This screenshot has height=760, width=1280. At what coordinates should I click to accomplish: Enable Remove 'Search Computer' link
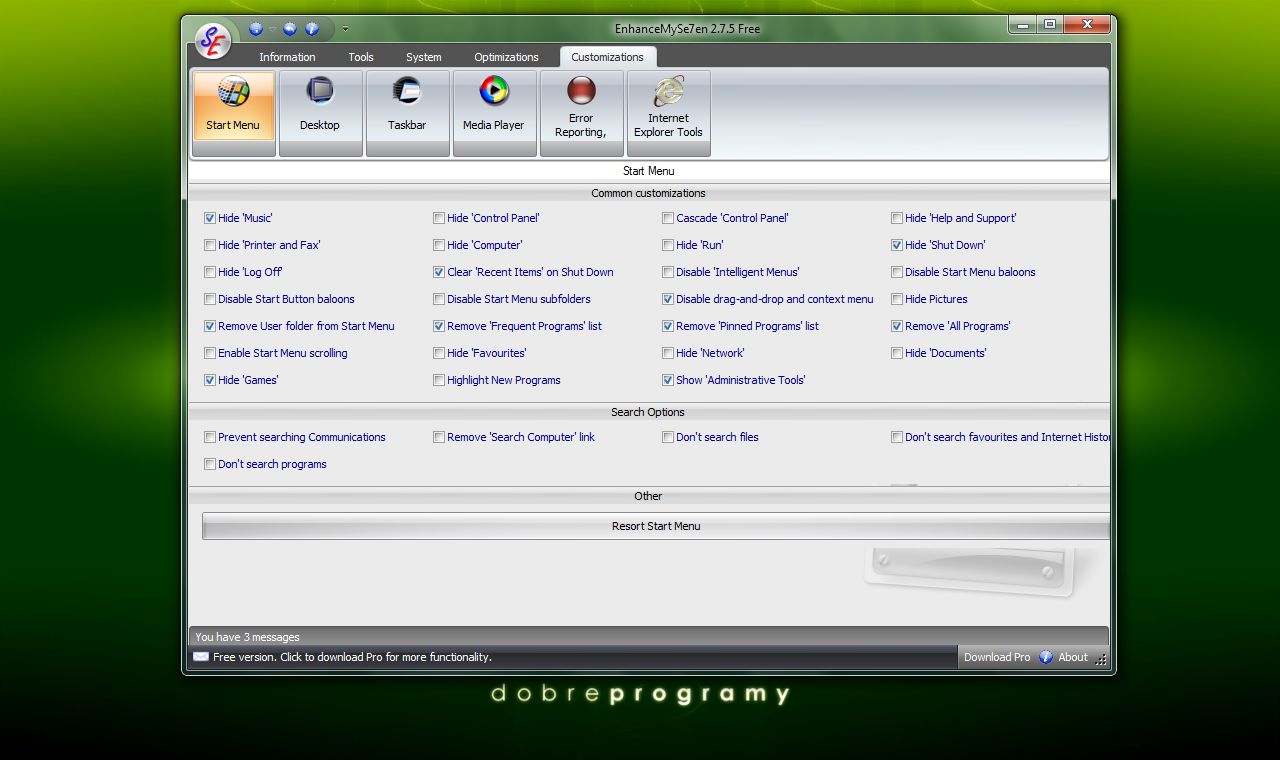(439, 437)
